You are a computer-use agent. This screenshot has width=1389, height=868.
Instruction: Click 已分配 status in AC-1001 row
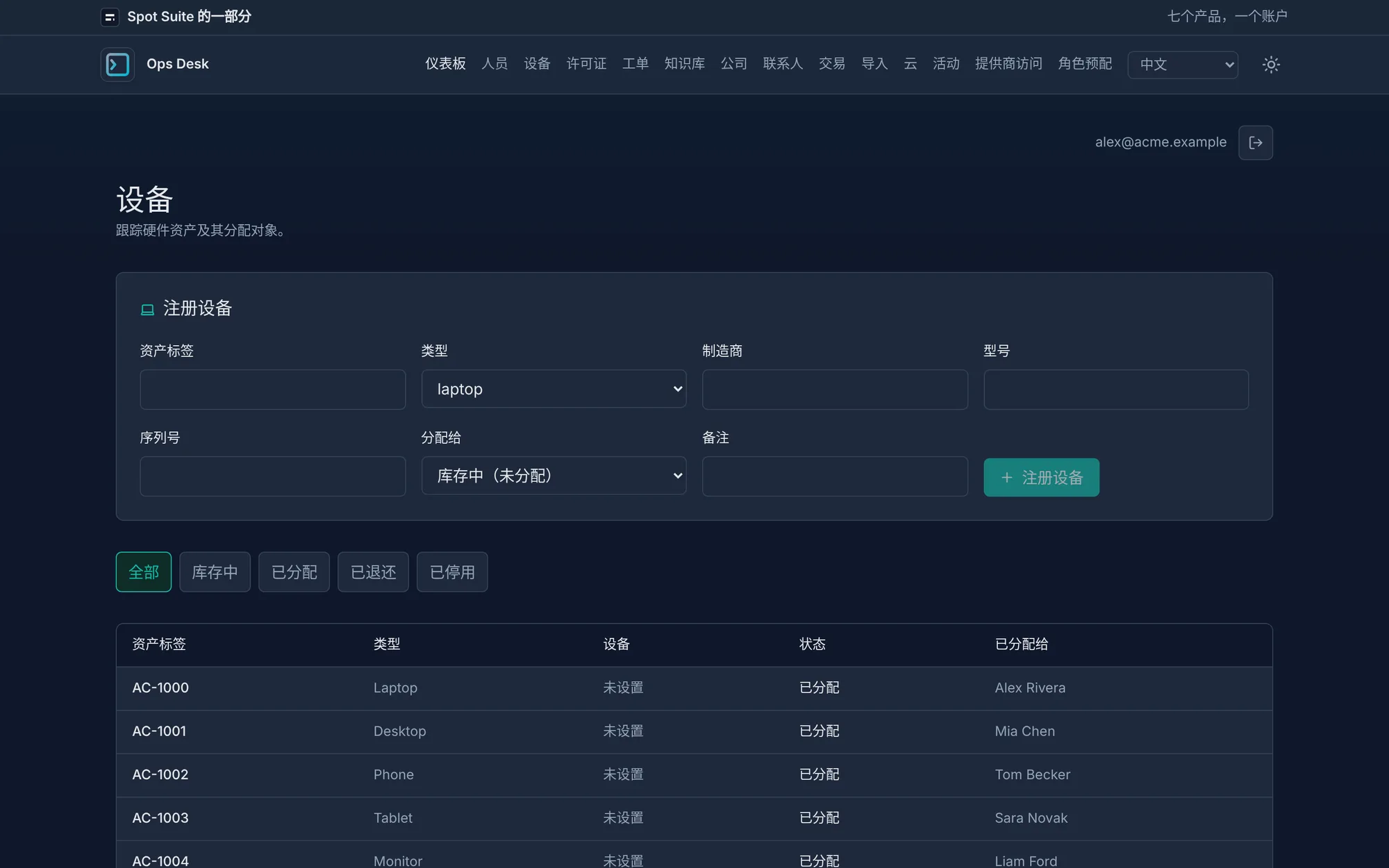point(819,731)
